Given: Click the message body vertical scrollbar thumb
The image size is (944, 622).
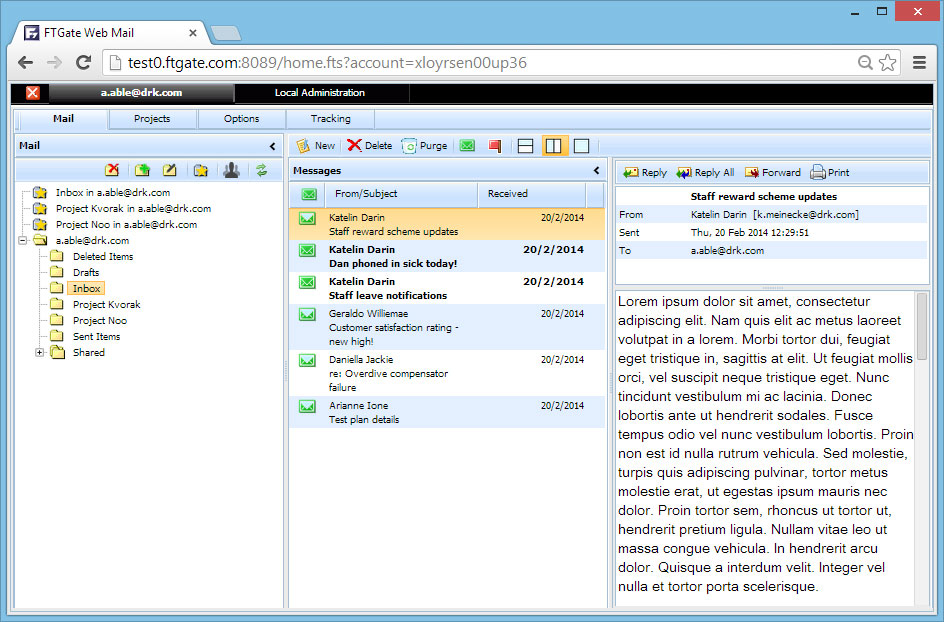Looking at the screenshot, I should click(922, 326).
